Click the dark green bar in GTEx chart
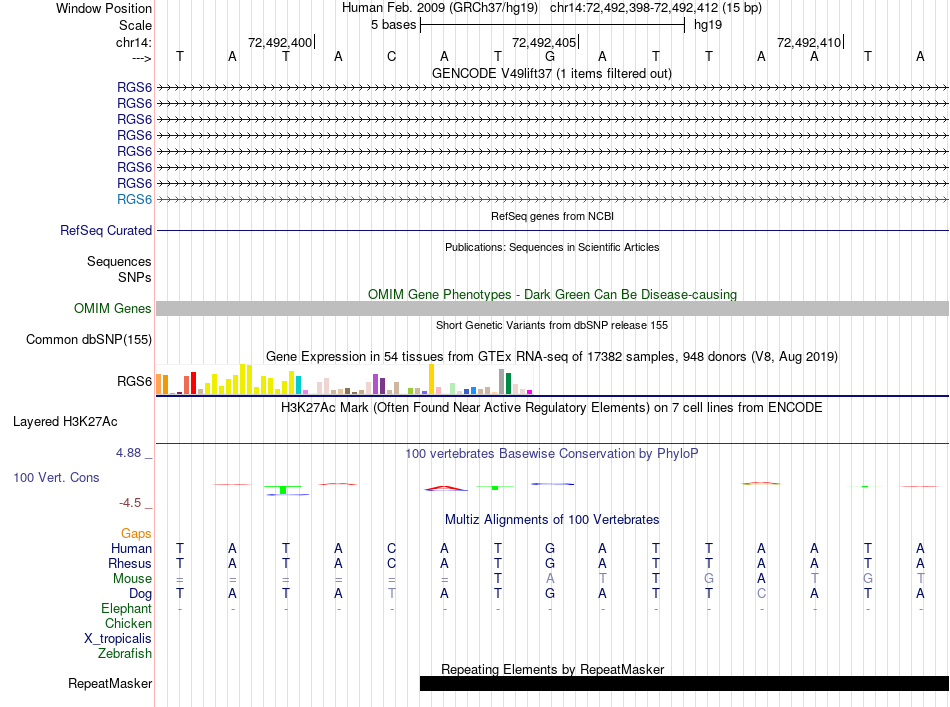The height and width of the screenshot is (707, 950). point(508,383)
